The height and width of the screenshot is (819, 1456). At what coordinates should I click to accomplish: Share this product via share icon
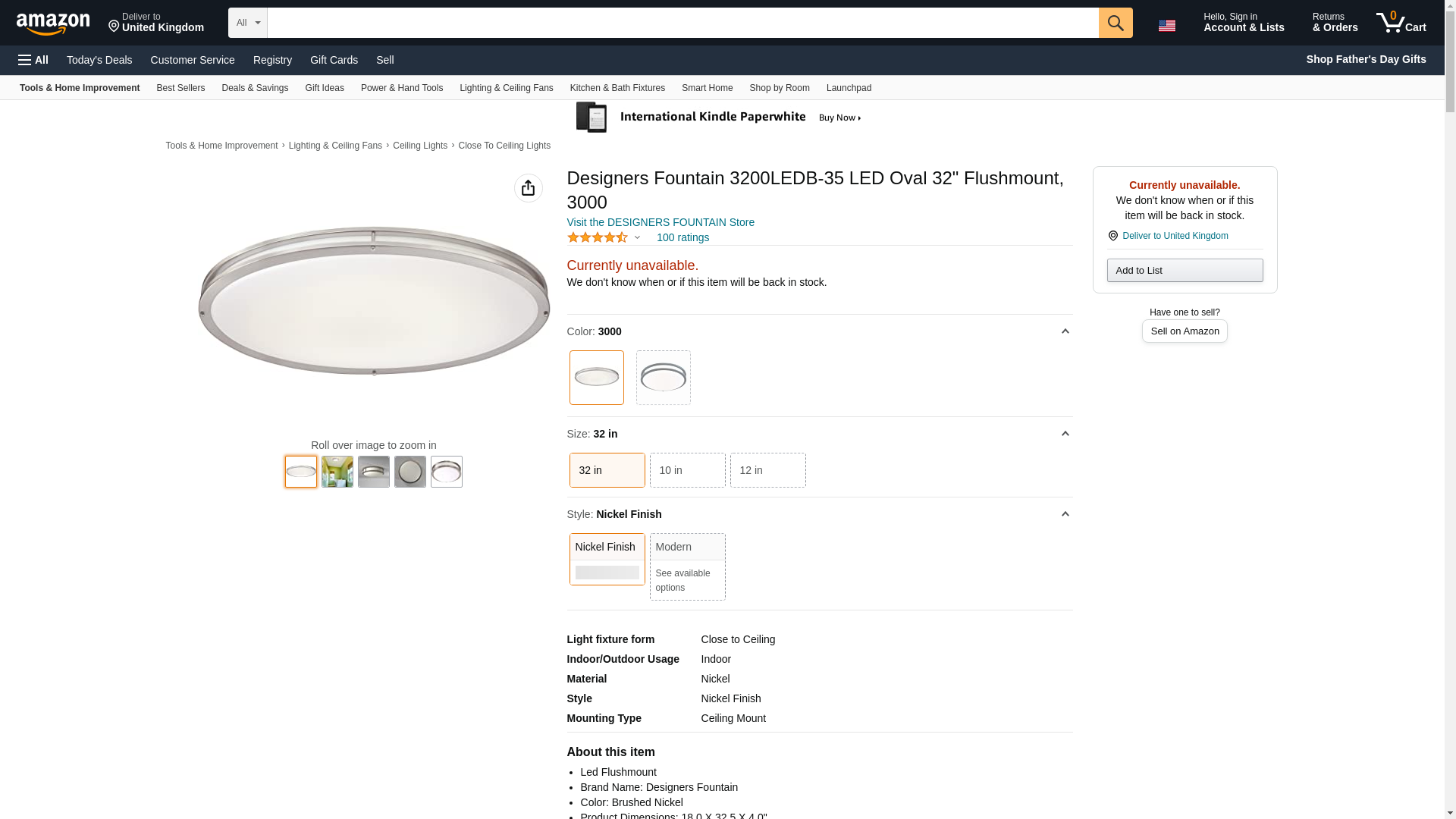pyautogui.click(x=528, y=188)
